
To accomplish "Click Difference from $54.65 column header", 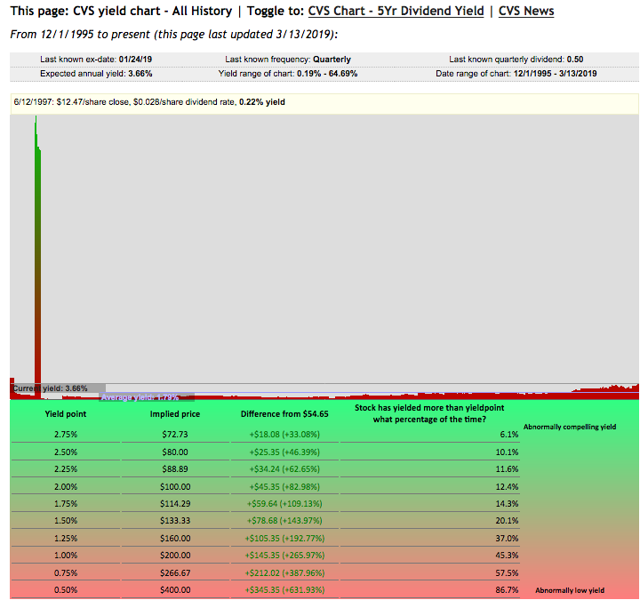I will [x=284, y=414].
